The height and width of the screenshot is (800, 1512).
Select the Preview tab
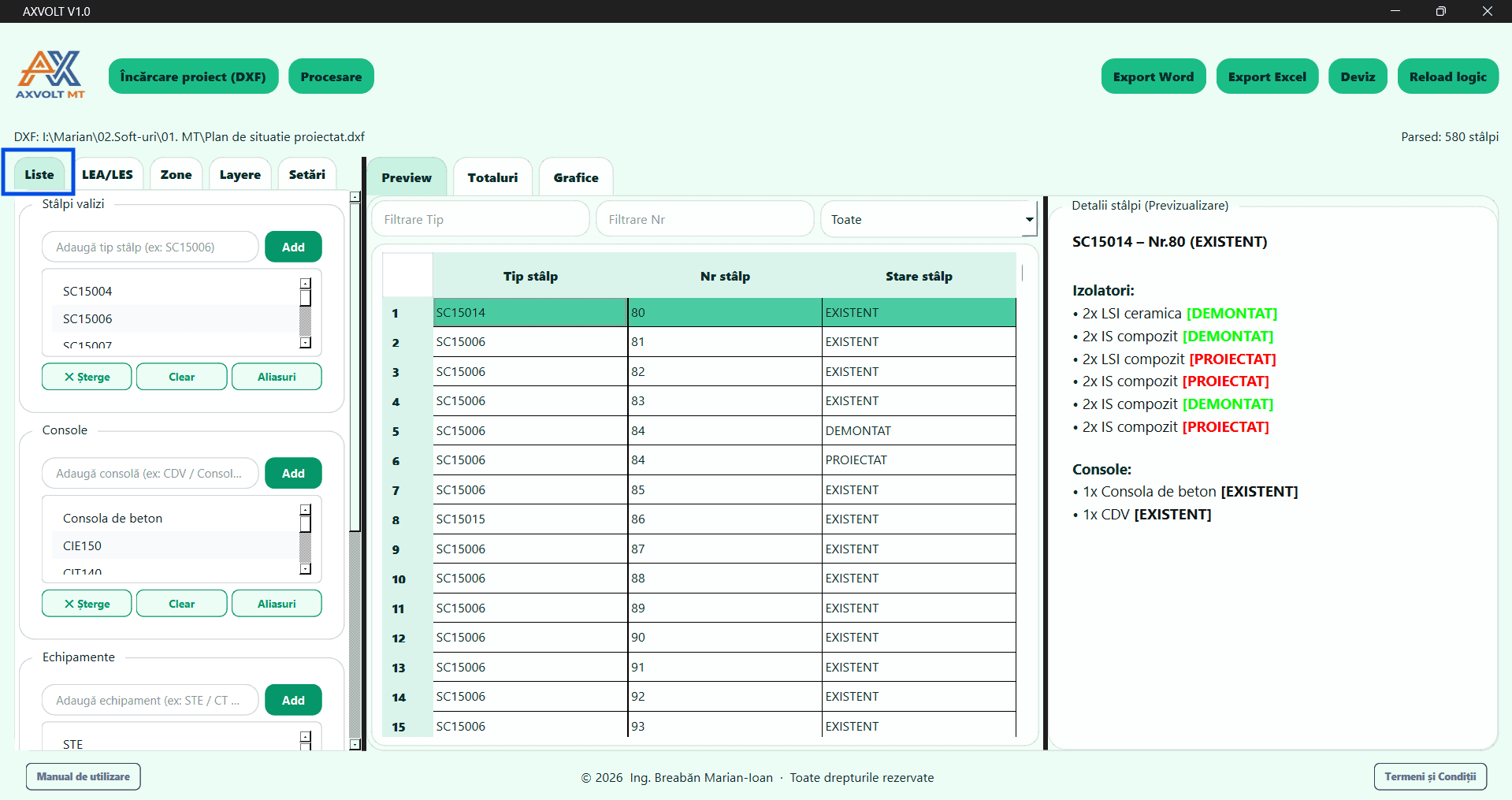click(x=407, y=177)
